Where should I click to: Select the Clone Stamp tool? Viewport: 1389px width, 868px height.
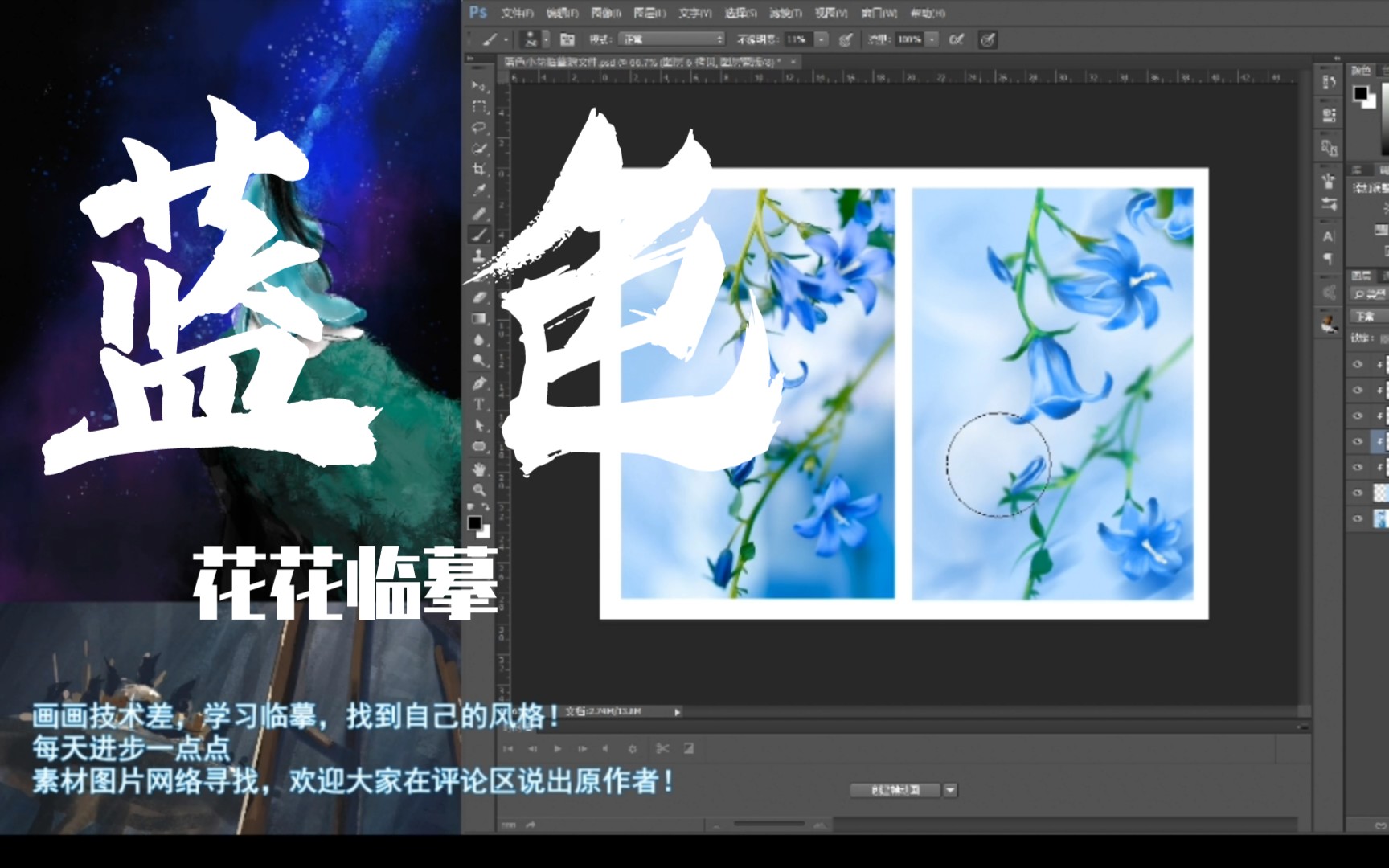(479, 256)
